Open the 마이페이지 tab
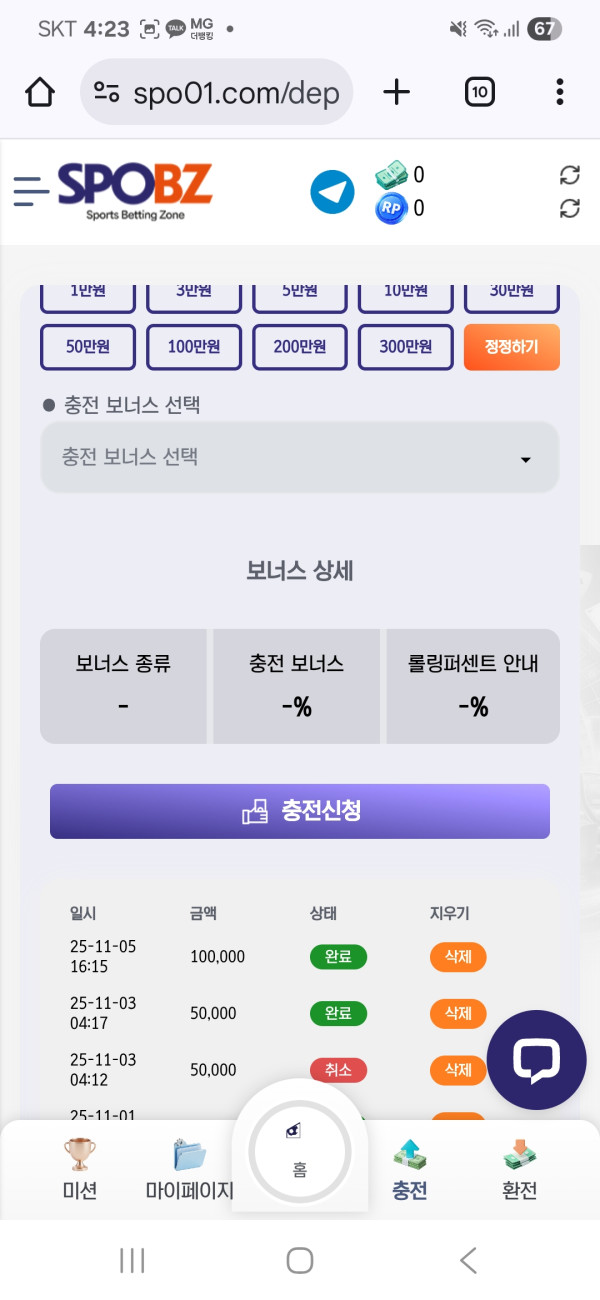The image size is (600, 1300). pyautogui.click(x=189, y=1170)
